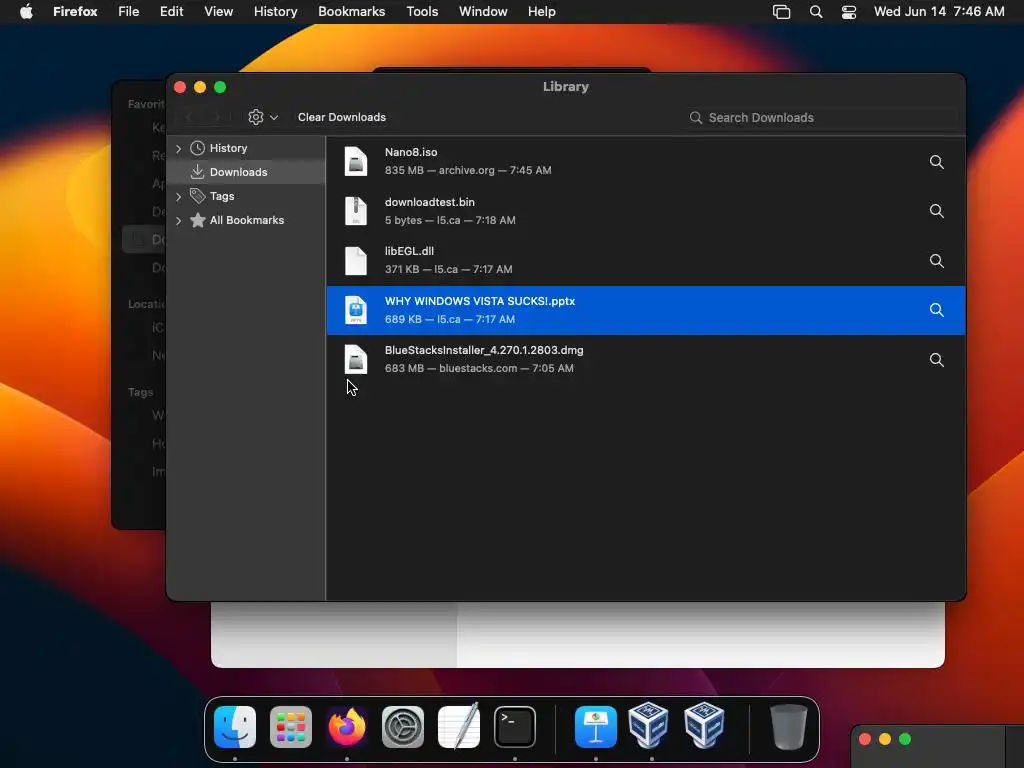Zoom the Library window with green button
This screenshot has width=1024, height=768.
(x=220, y=87)
